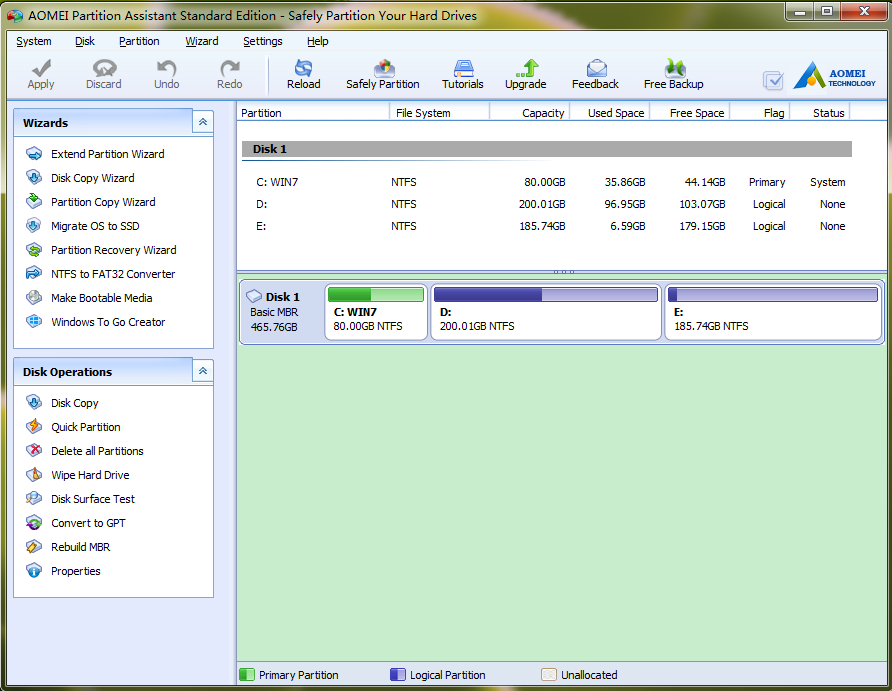Click the Windows To Go Creator icon

click(x=34, y=321)
